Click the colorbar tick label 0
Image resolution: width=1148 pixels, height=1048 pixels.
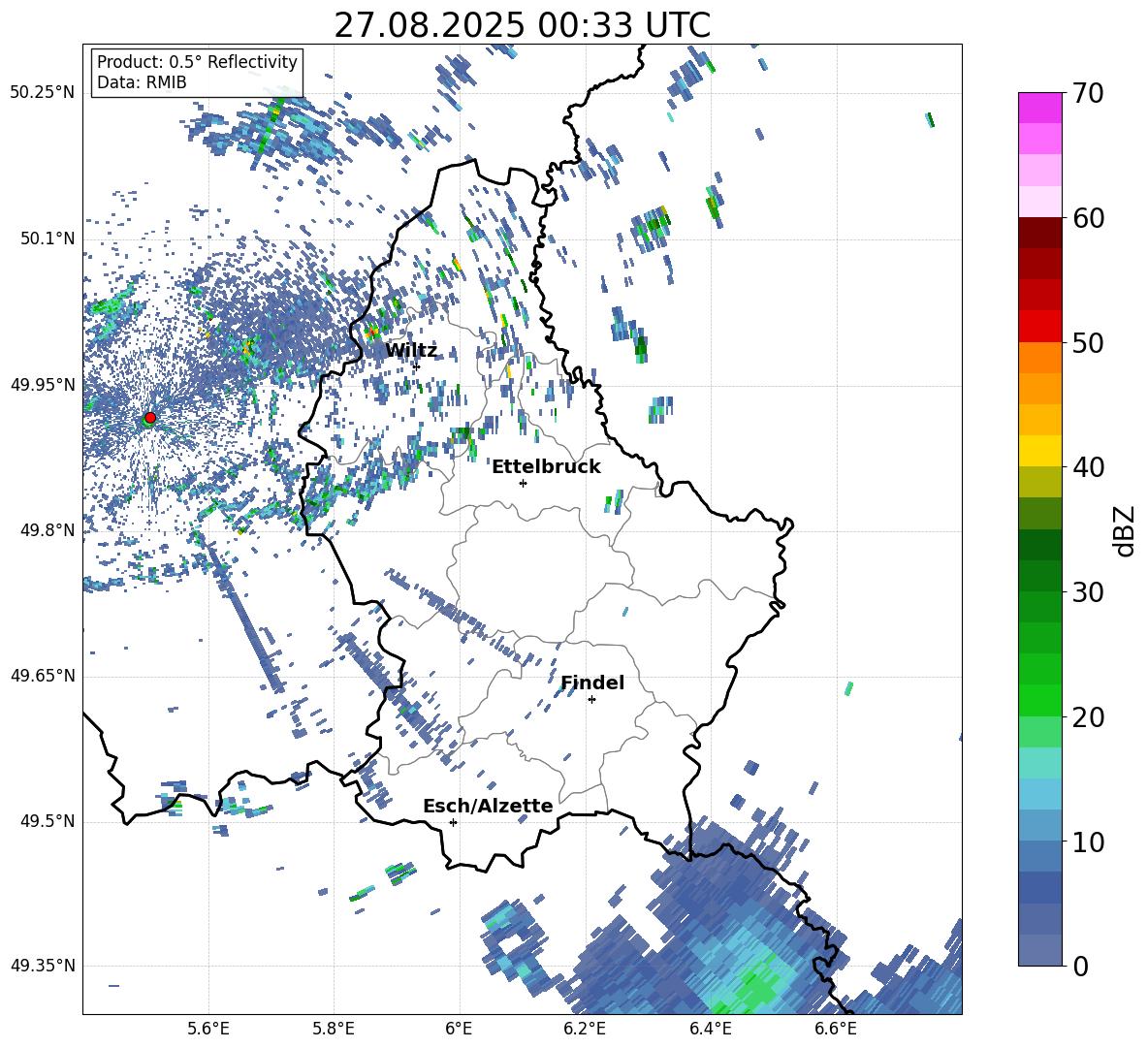(1080, 967)
